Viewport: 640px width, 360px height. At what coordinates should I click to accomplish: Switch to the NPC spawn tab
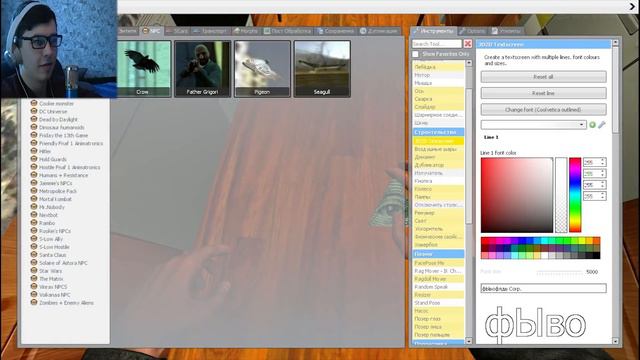pyautogui.click(x=151, y=31)
